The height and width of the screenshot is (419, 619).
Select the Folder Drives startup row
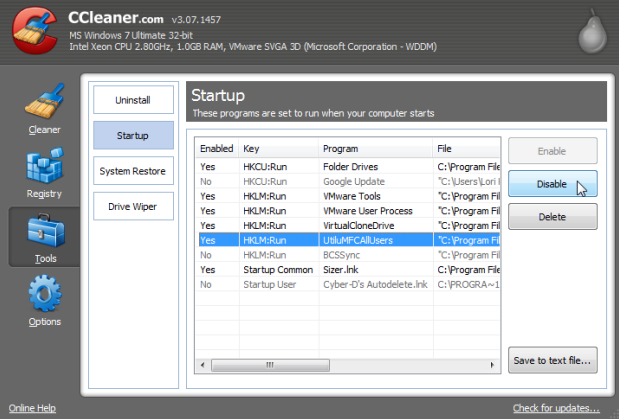tap(348, 167)
